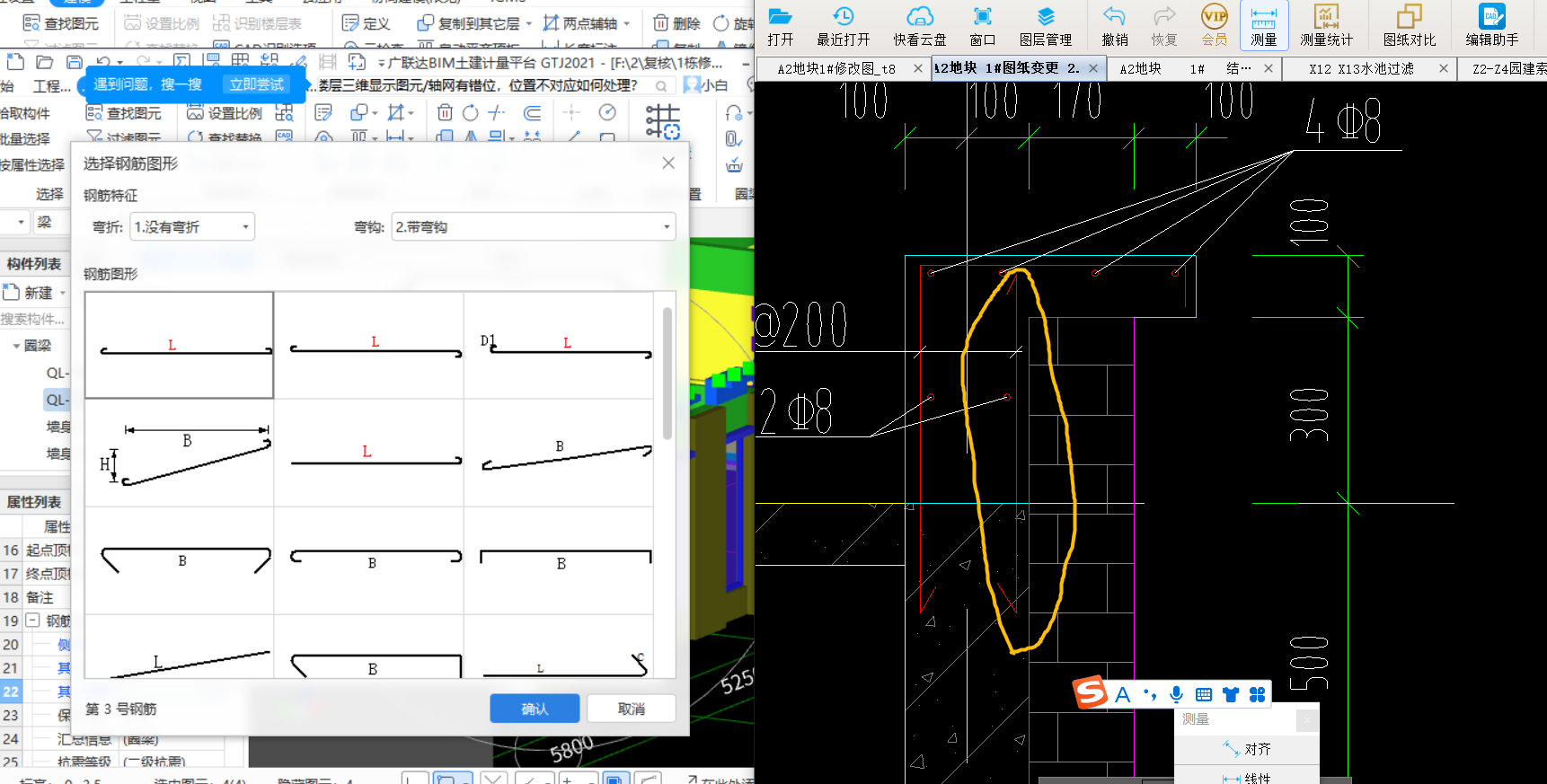Open the 弯折 dropdown 1.没有弯折
This screenshot has height=784, width=1547.
(x=192, y=227)
